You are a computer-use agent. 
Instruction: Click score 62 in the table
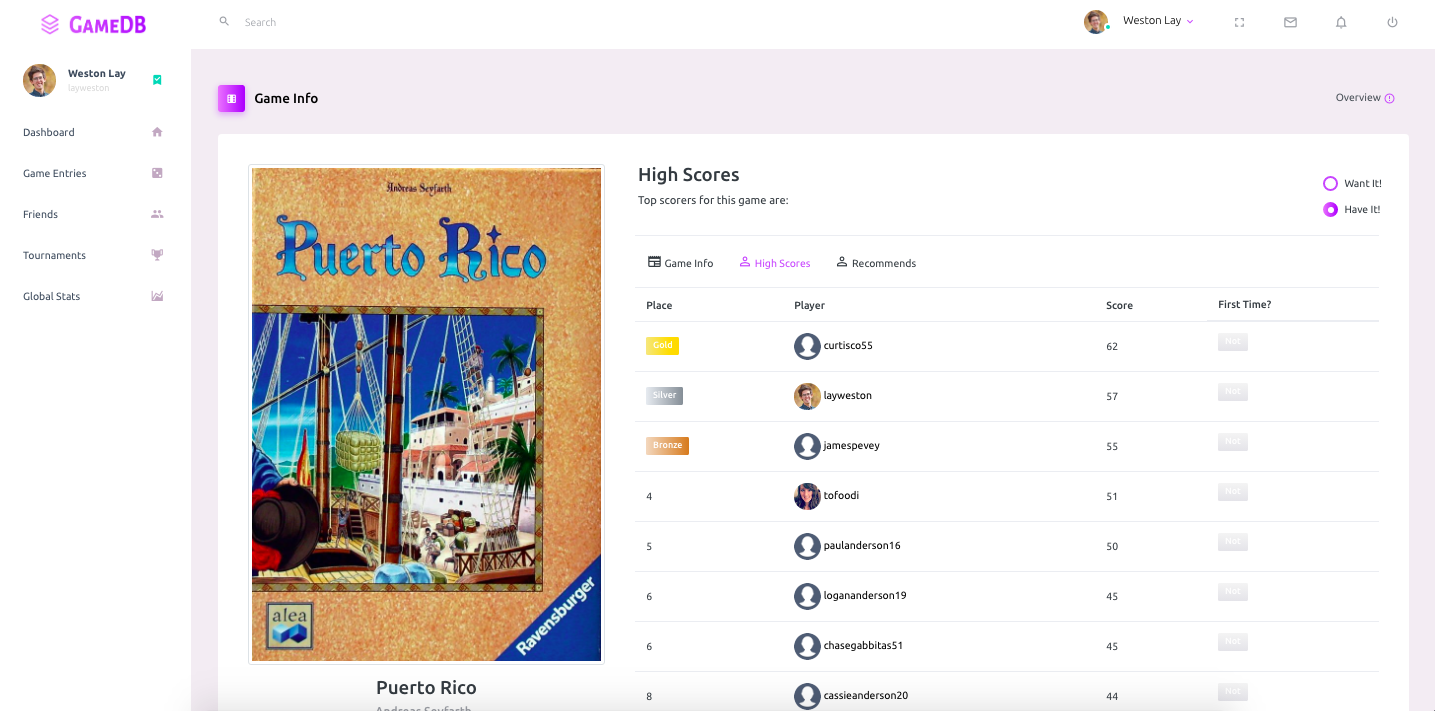pos(1112,347)
